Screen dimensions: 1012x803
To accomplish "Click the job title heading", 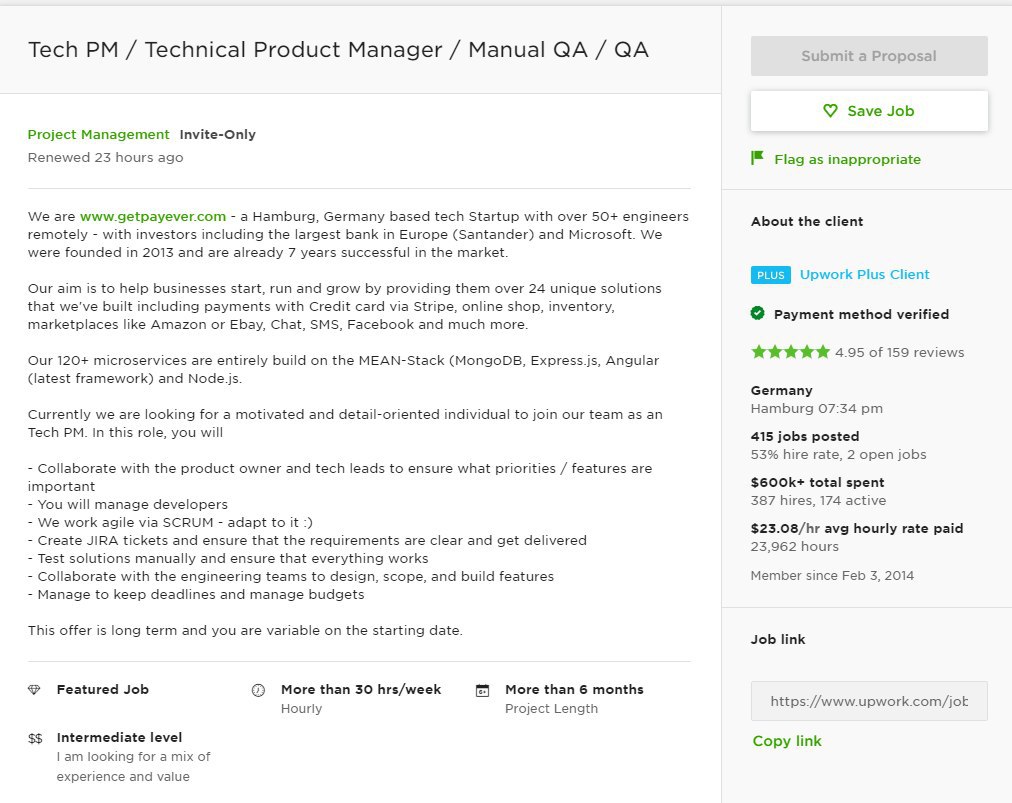I will point(338,50).
